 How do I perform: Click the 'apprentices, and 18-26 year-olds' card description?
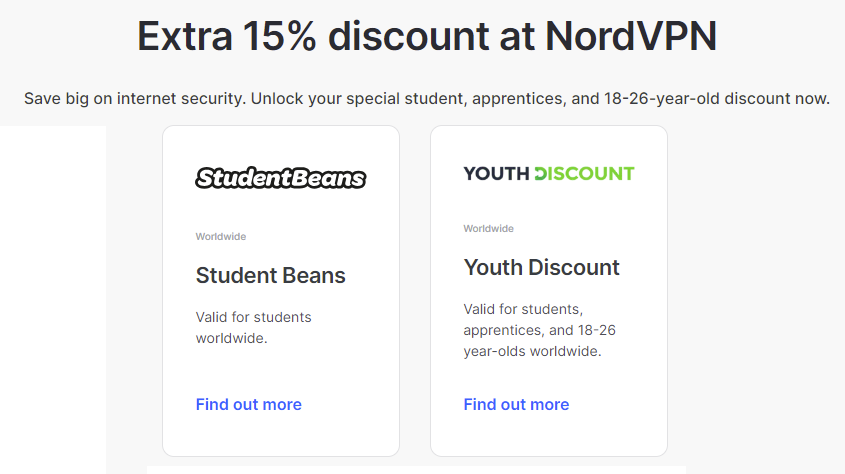click(x=539, y=330)
